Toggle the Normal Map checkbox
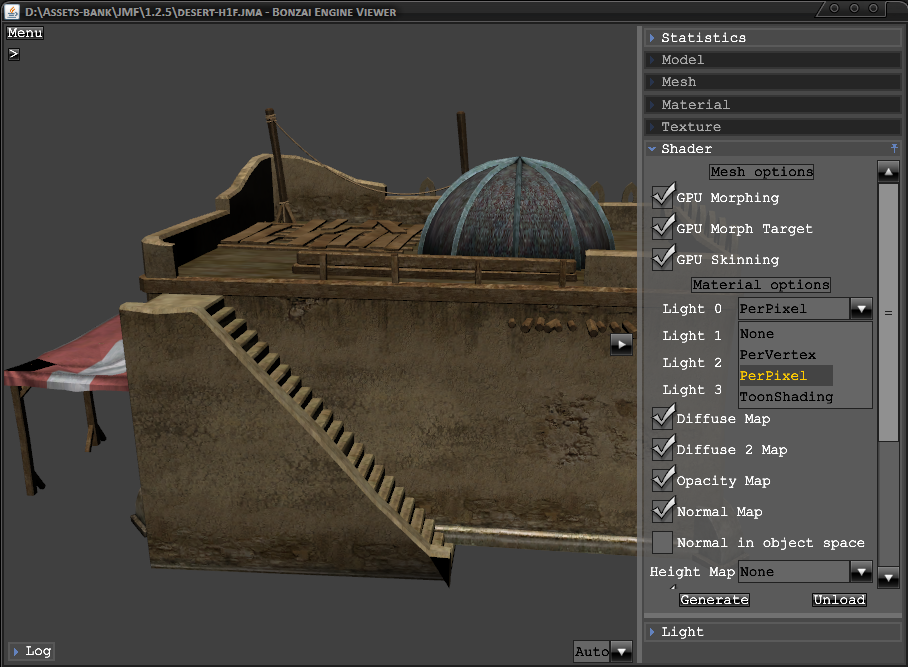The height and width of the screenshot is (667, 908). click(662, 511)
